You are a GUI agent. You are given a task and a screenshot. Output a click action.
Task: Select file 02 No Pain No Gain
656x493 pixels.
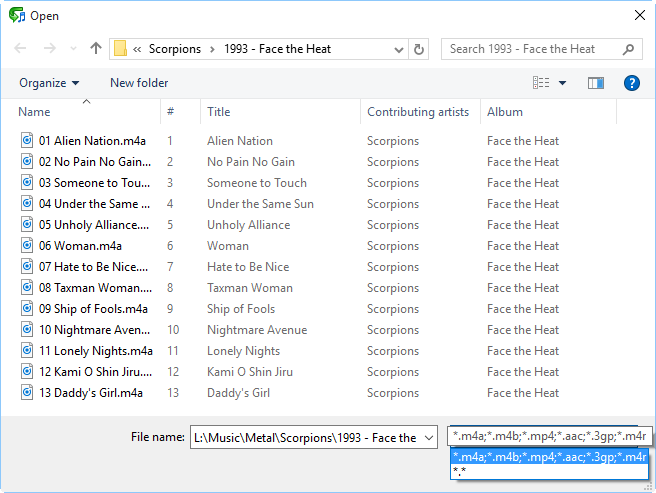[95, 162]
